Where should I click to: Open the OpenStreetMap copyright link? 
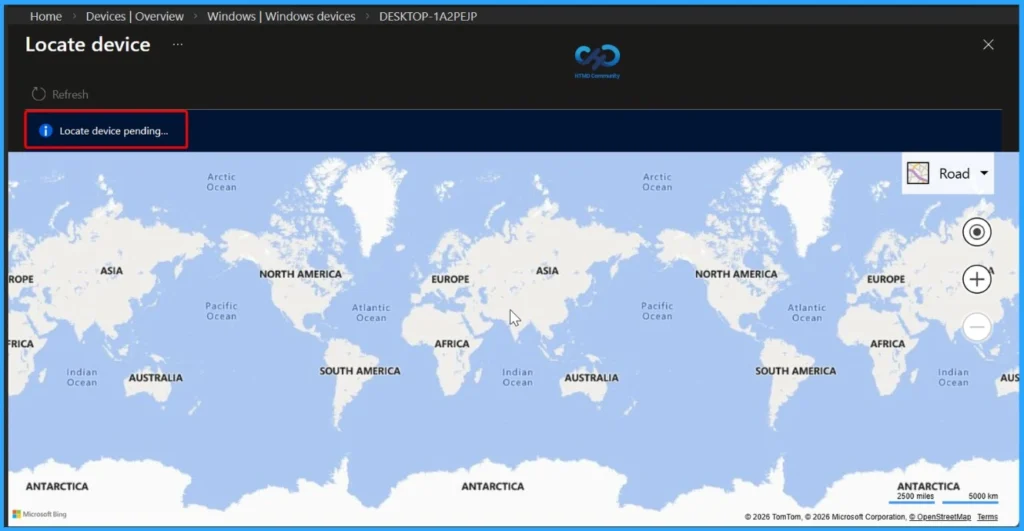pyautogui.click(x=940, y=517)
